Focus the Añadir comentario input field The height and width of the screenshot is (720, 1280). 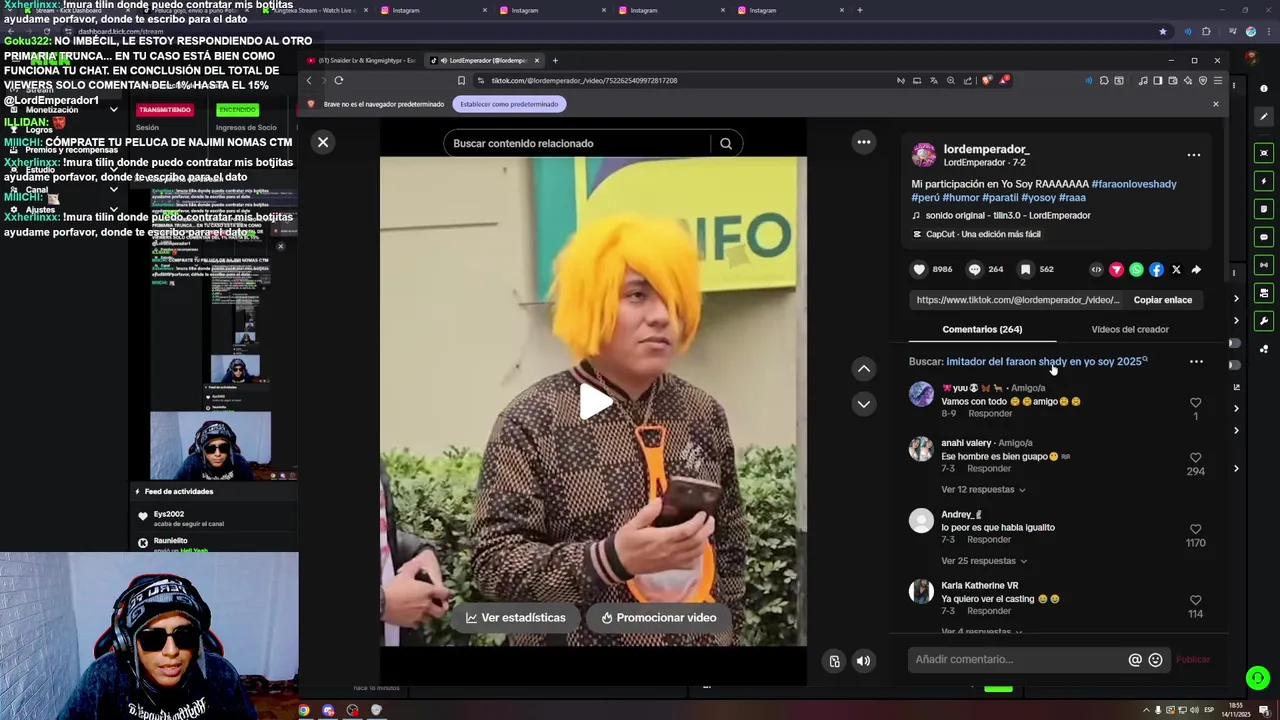1017,659
